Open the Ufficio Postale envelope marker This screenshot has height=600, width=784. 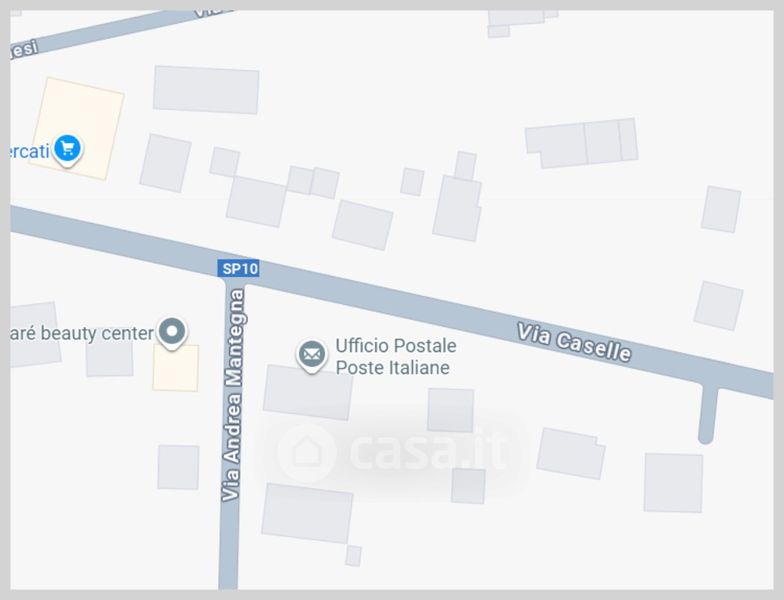click(x=312, y=356)
